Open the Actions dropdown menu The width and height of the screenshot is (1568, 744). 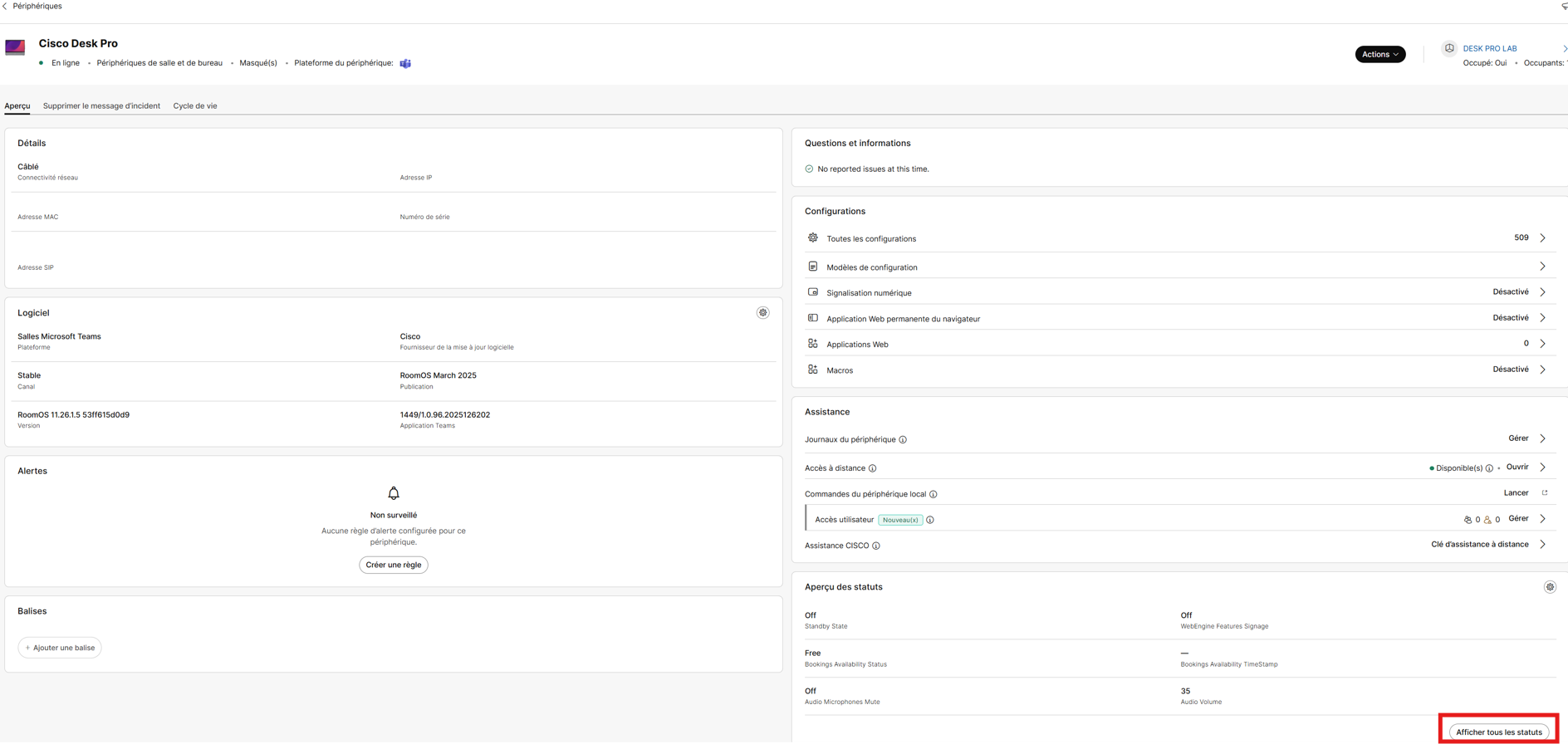(1380, 54)
